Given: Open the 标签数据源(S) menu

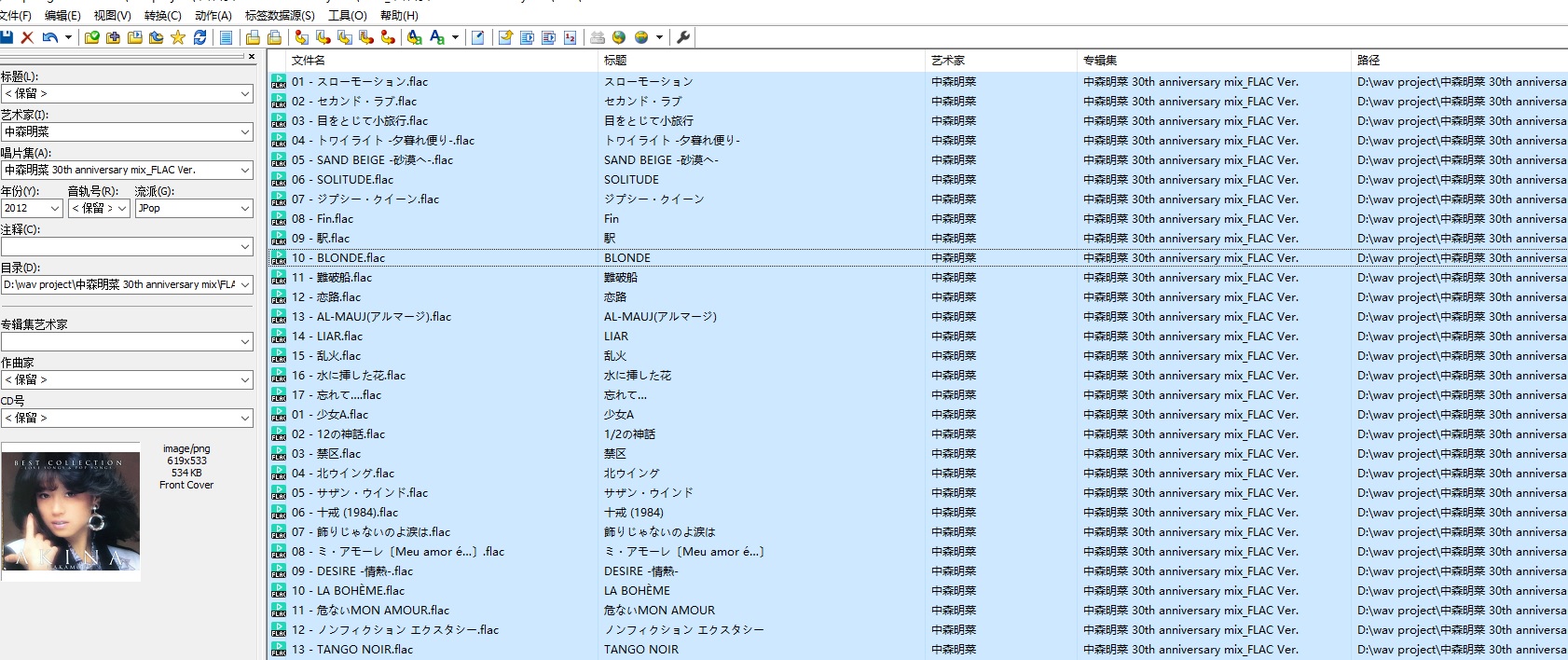Looking at the screenshot, I should pos(280,15).
